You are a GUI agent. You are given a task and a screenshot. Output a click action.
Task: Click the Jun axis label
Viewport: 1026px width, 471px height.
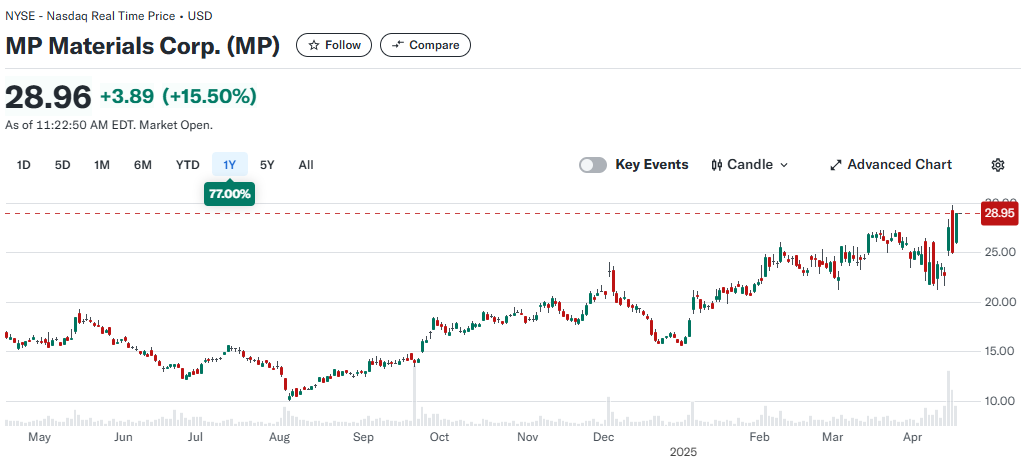pos(123,437)
